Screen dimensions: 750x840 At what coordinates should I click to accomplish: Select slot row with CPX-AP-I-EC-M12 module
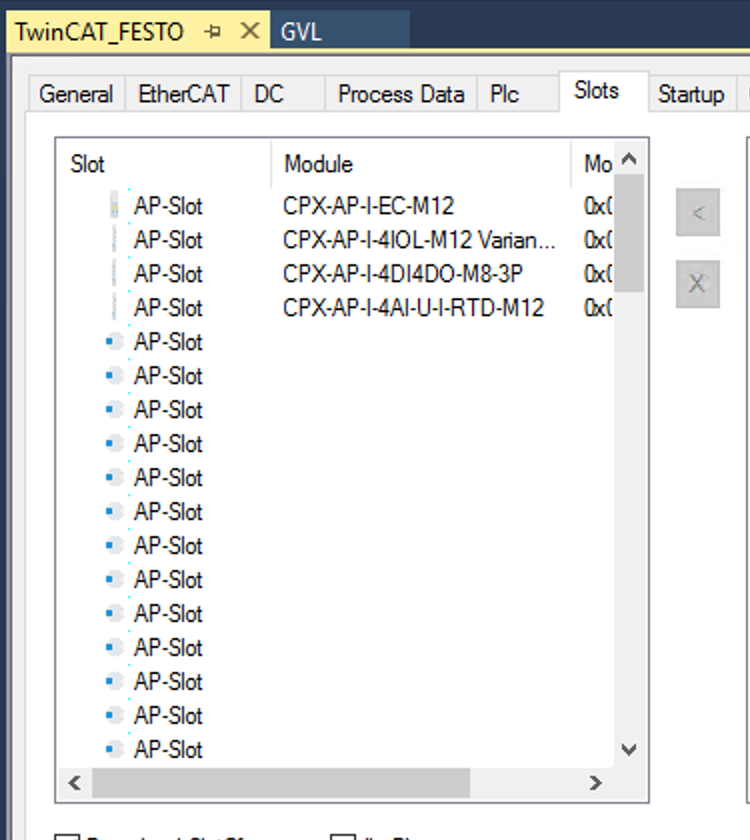click(x=335, y=206)
